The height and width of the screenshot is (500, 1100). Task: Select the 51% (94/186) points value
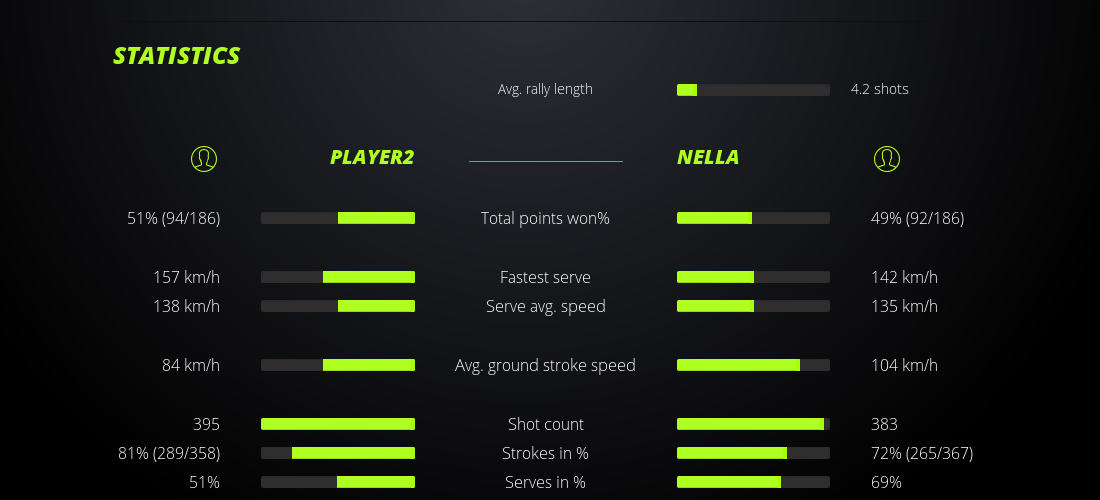coord(174,218)
